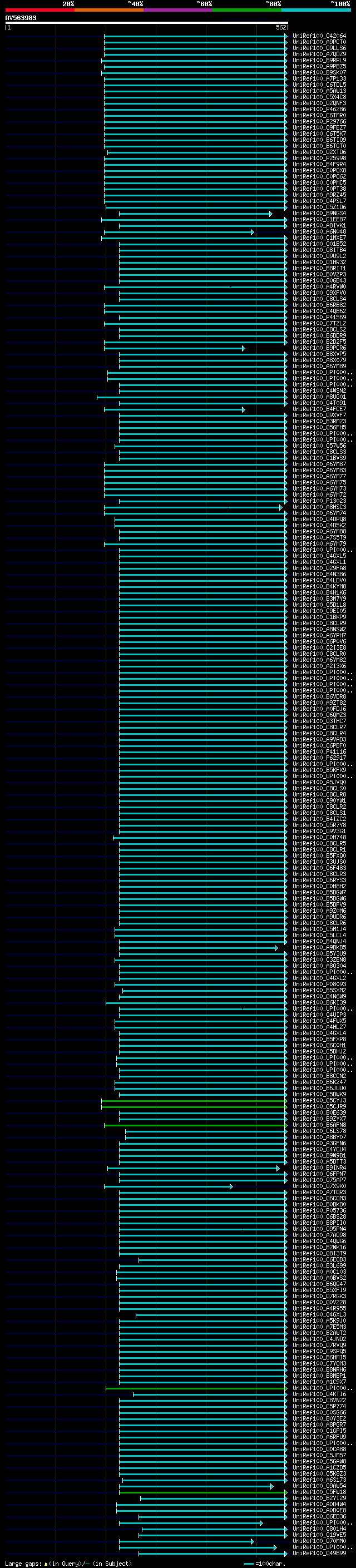Click the UniRef100_Q6RYS3 label
The image size is (356, 1568).
click(319, 880)
